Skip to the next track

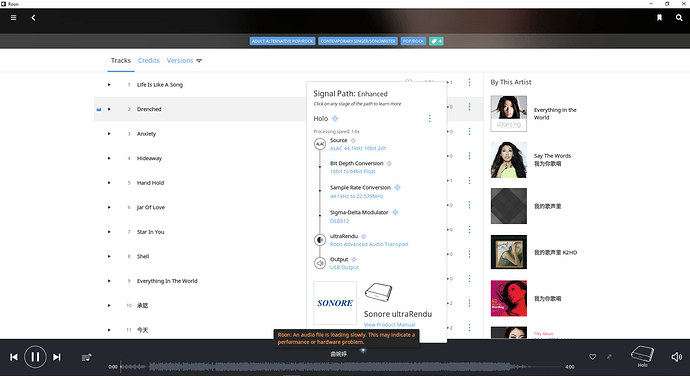tap(57, 357)
